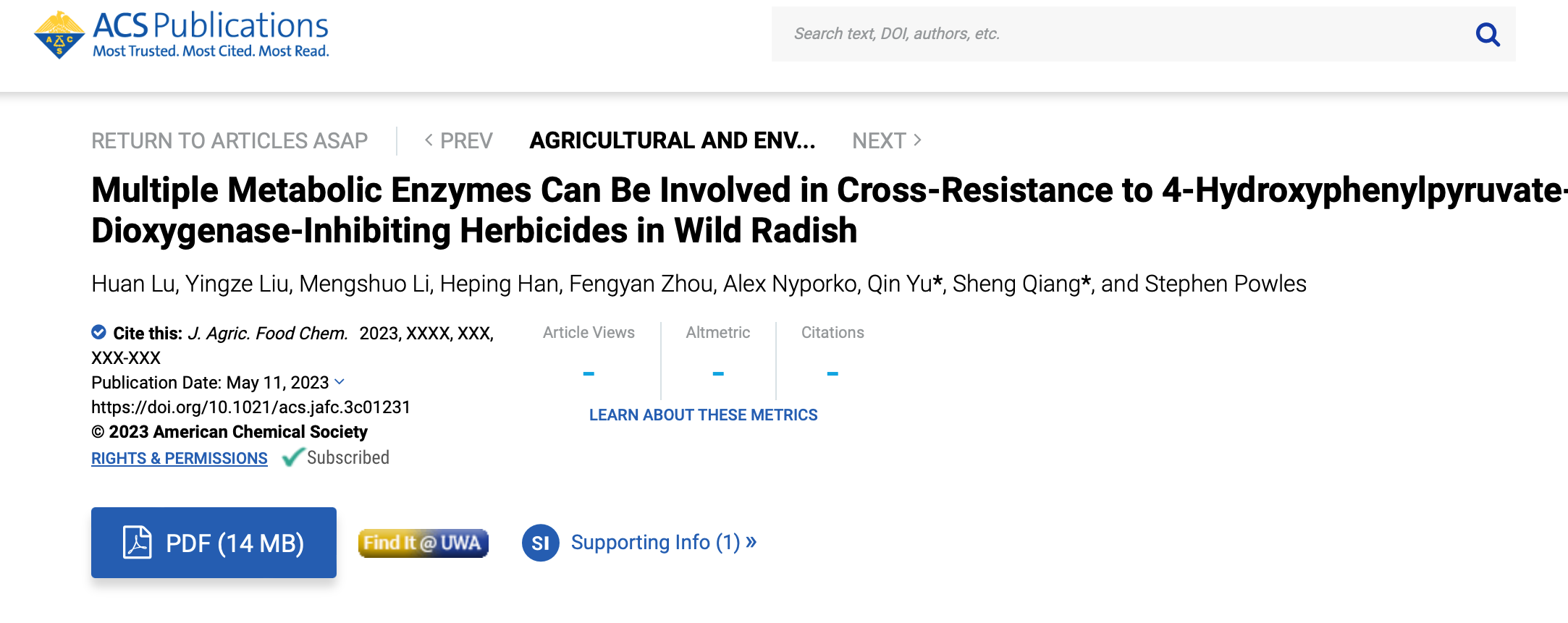Collapse the Publication Date details chevron
This screenshot has height=623, width=1568.
coord(340,382)
